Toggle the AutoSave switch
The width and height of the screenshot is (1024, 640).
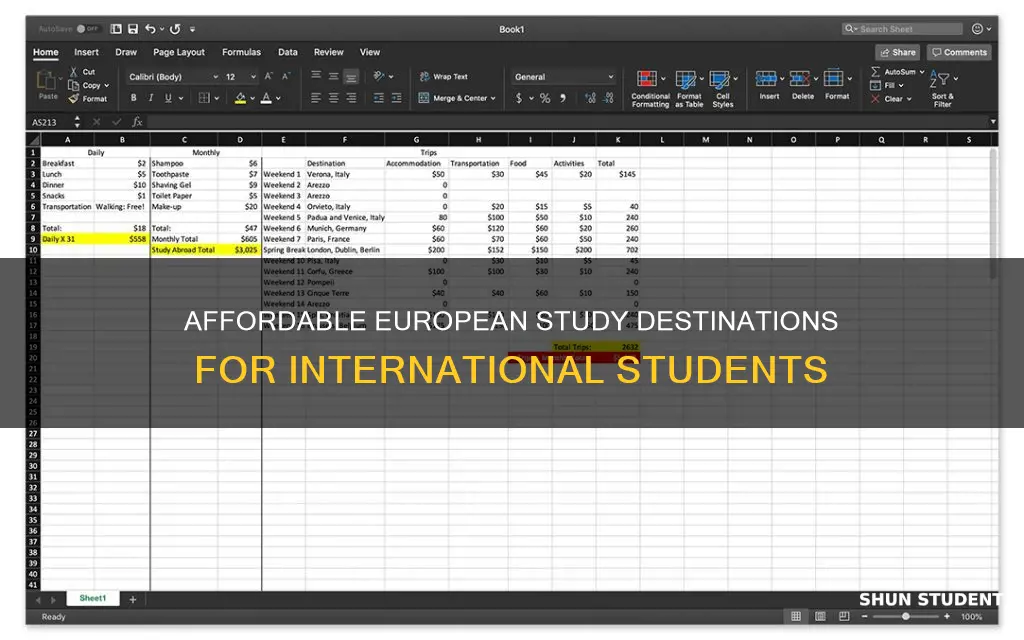pos(87,29)
